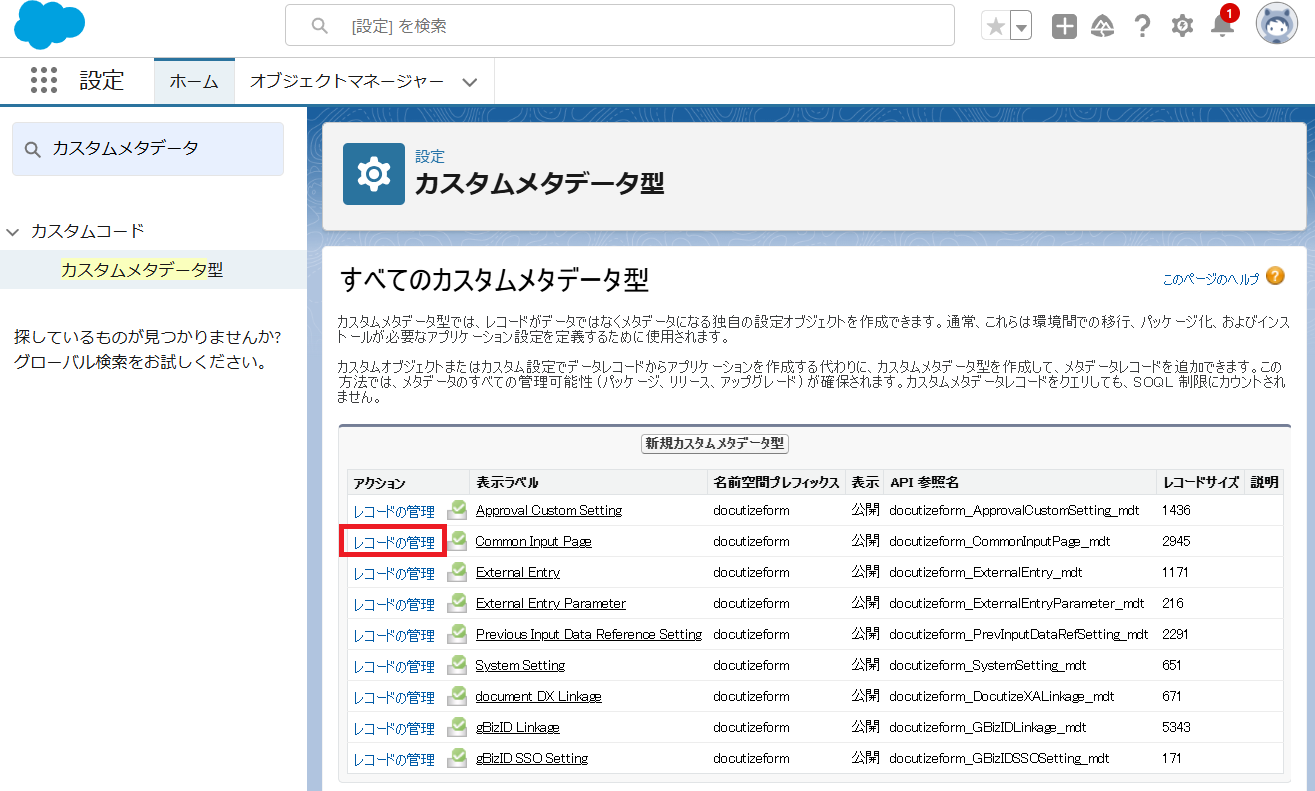Open the External Entry label link
Viewport: 1315px width, 791px height.
tap(518, 572)
